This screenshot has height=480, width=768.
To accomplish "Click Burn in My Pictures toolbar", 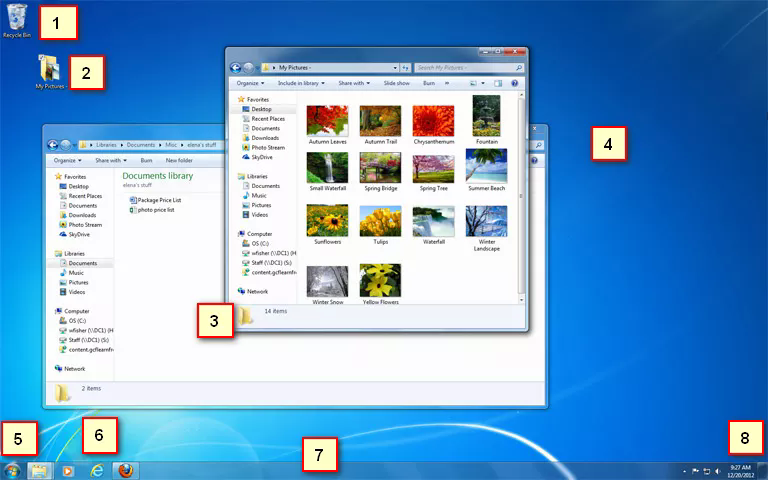I will (429, 83).
